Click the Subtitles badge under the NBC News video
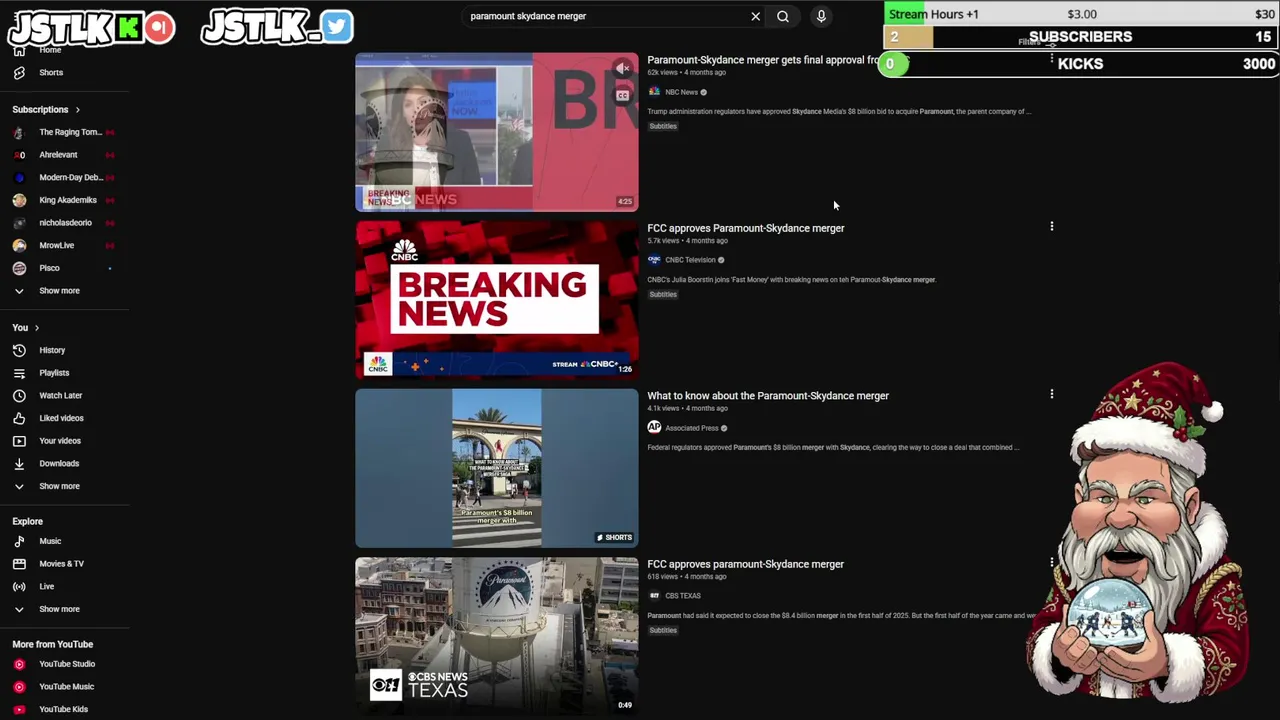Screen dimensions: 1280x720 (663, 126)
